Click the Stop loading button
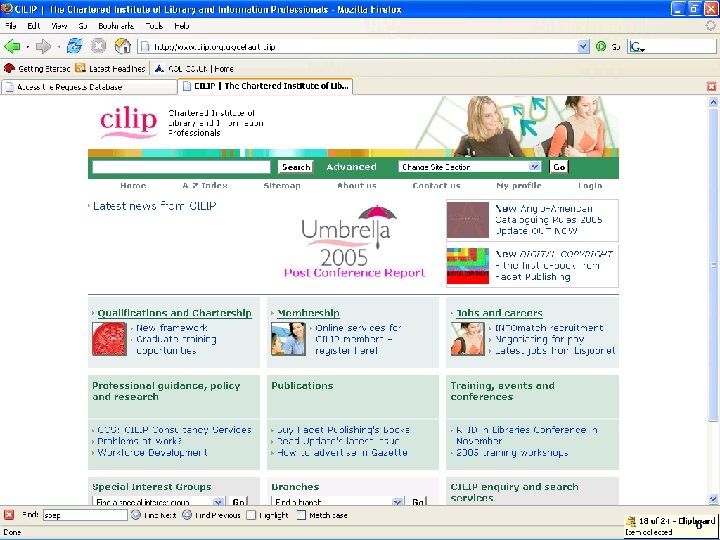Screen dimensions: 720x540 click(98, 46)
